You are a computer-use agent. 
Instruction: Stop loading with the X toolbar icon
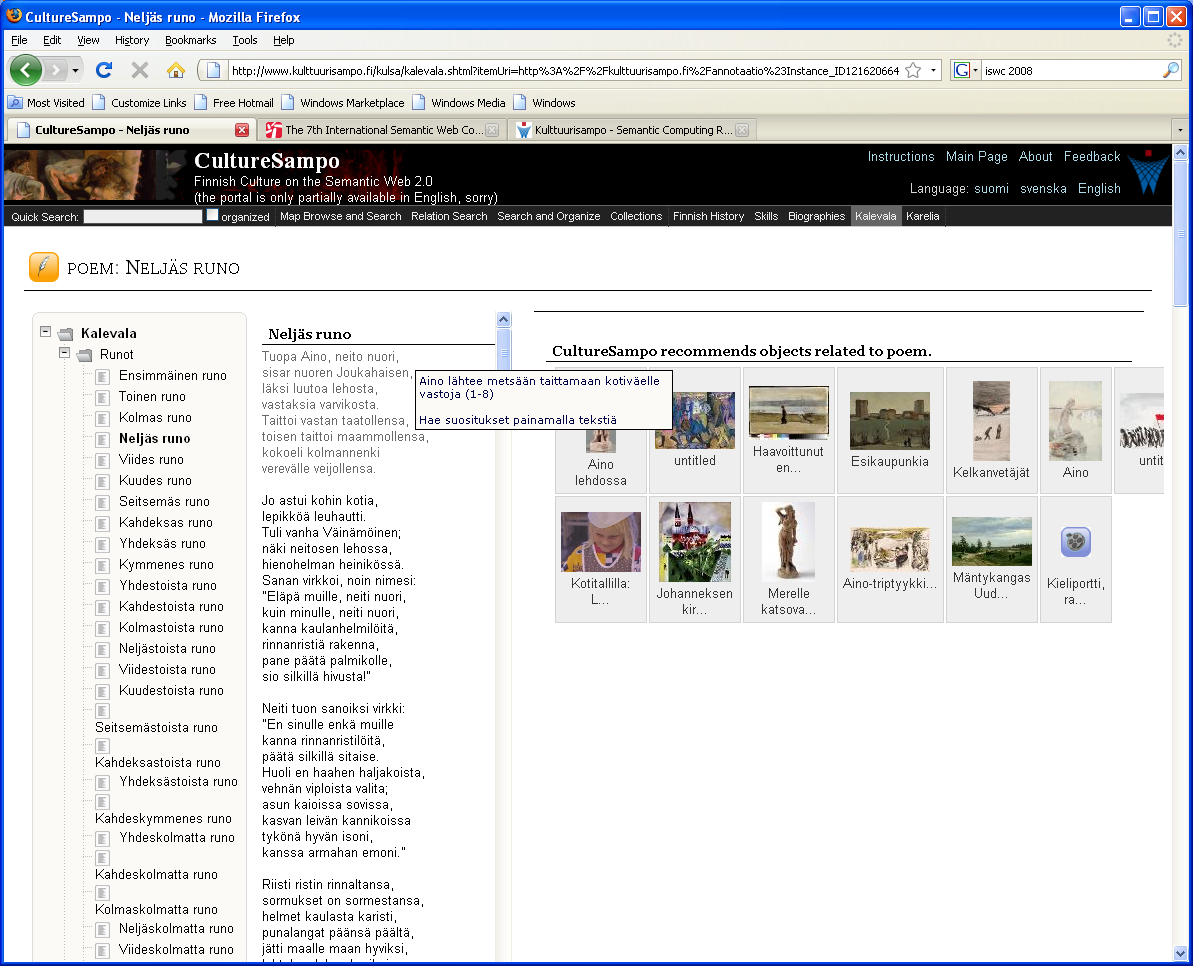click(140, 71)
